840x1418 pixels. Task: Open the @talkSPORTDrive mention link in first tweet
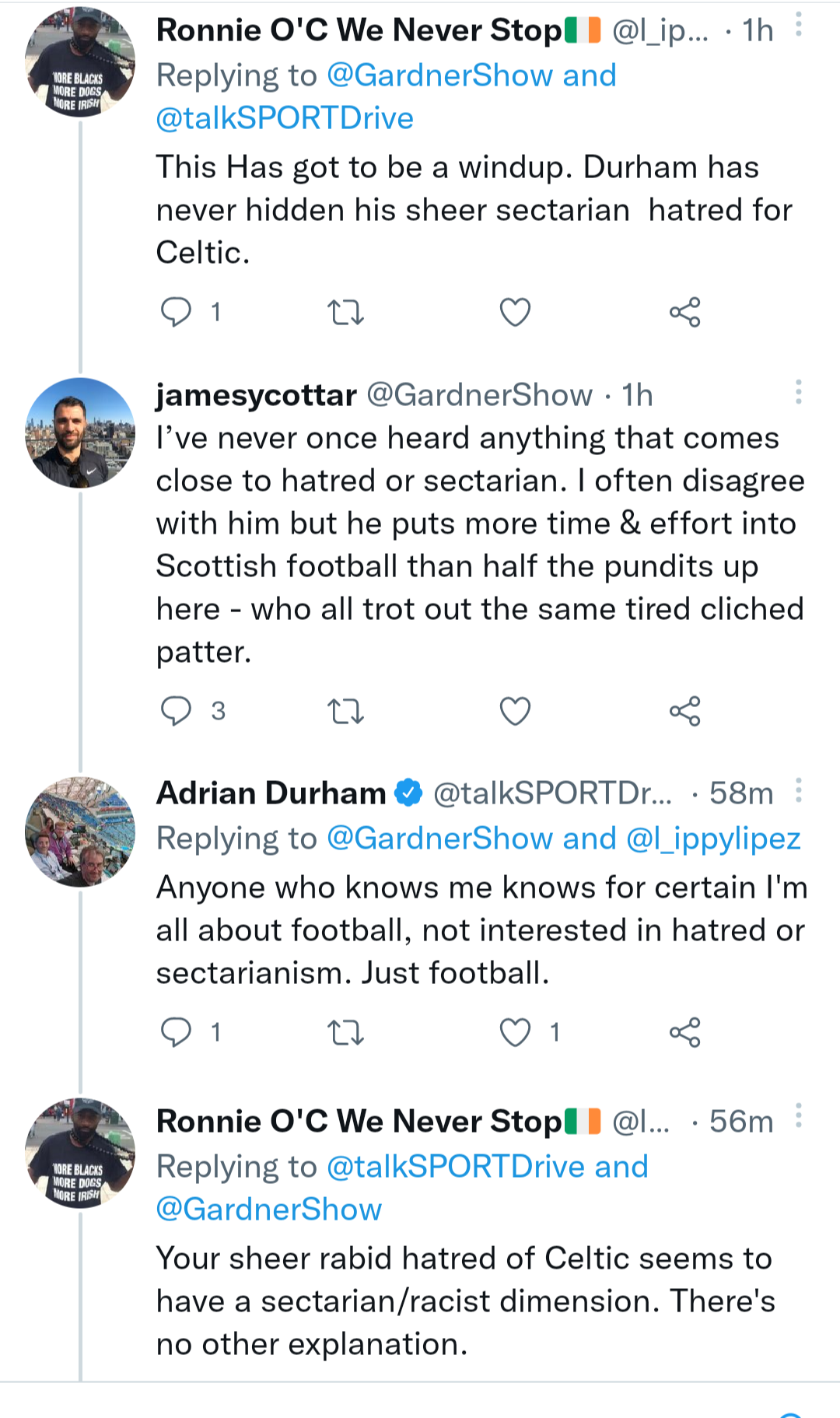coord(285,118)
